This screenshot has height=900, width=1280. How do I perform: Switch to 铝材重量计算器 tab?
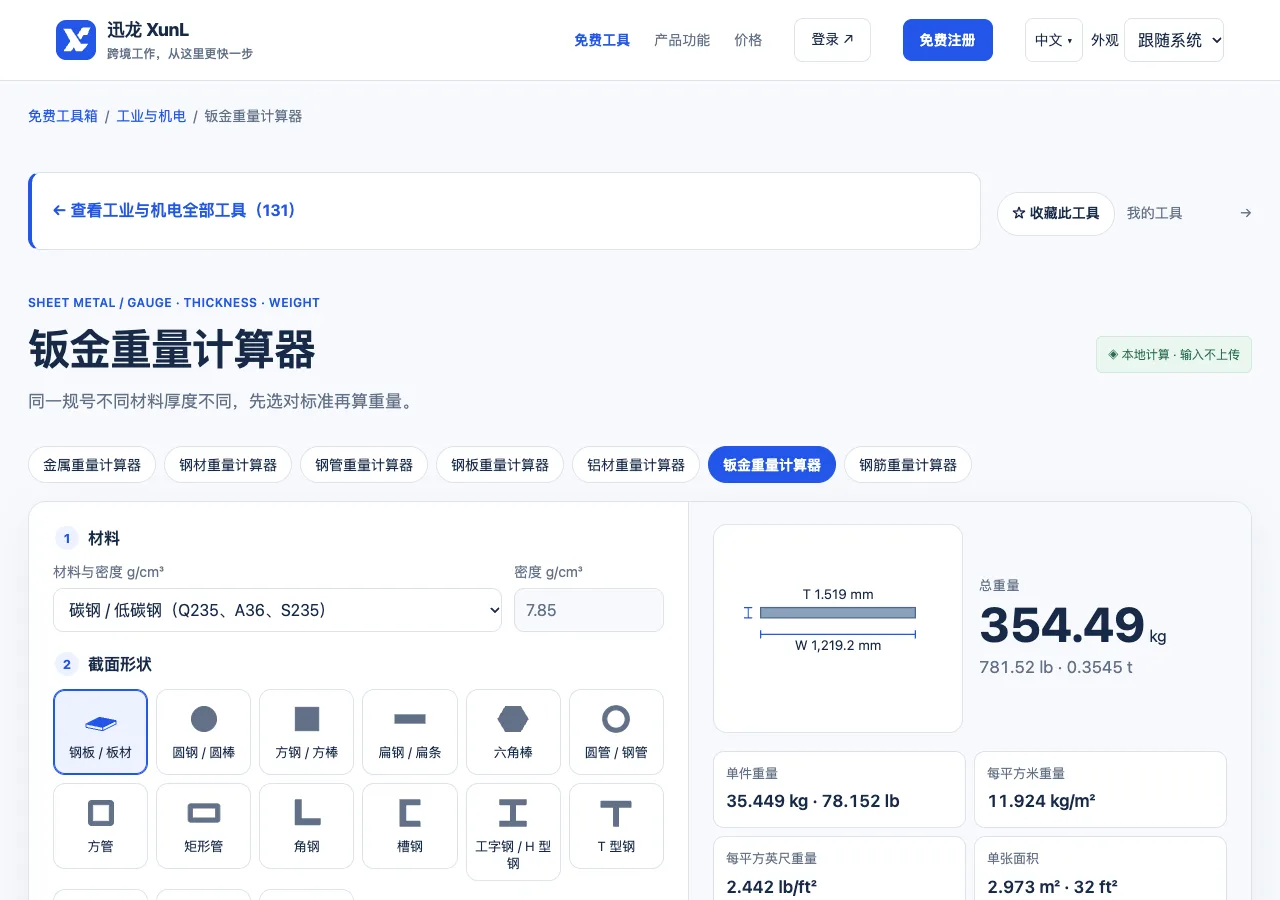pos(636,465)
